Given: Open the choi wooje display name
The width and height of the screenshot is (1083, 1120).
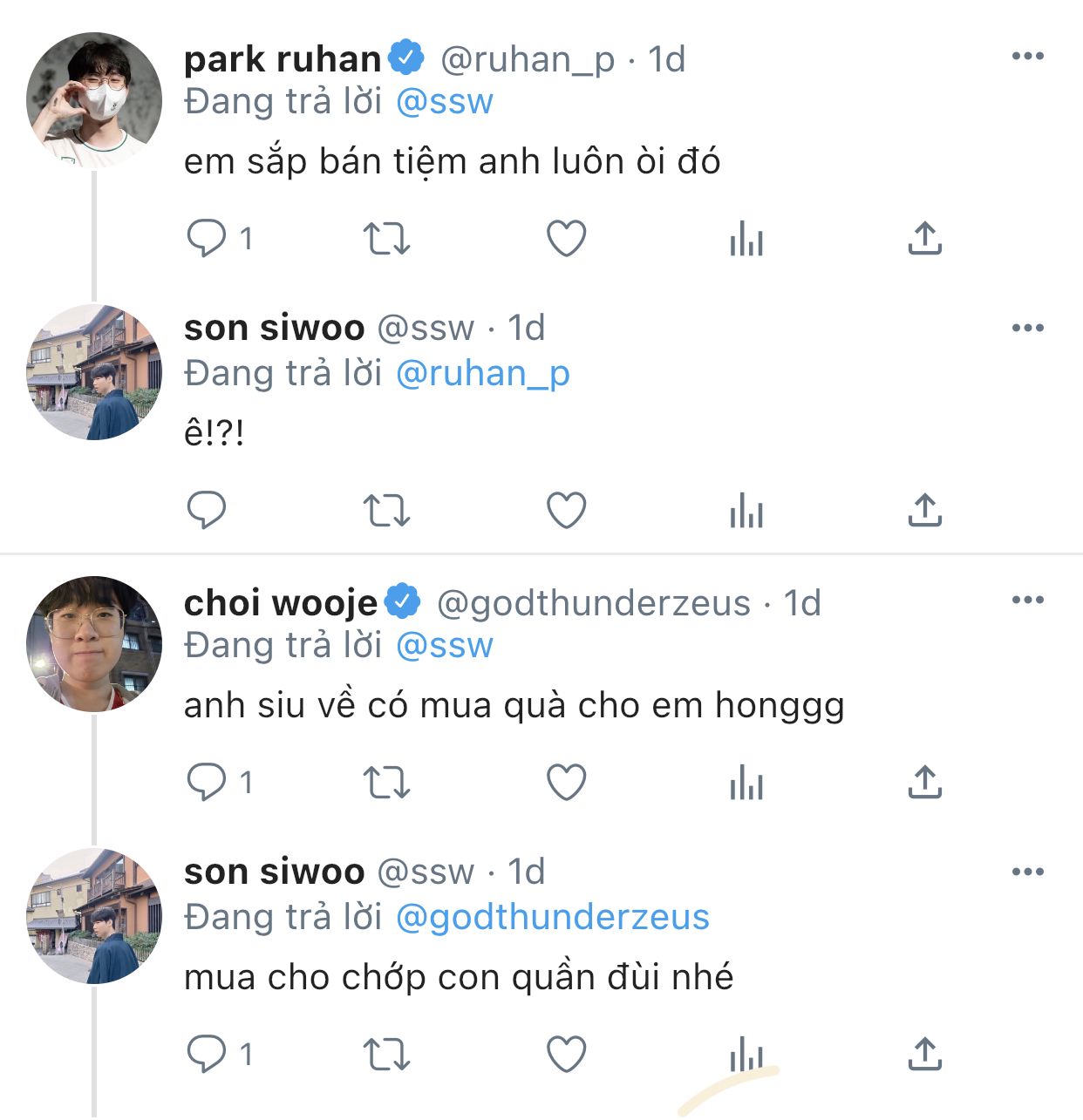Looking at the screenshot, I should point(281,602).
